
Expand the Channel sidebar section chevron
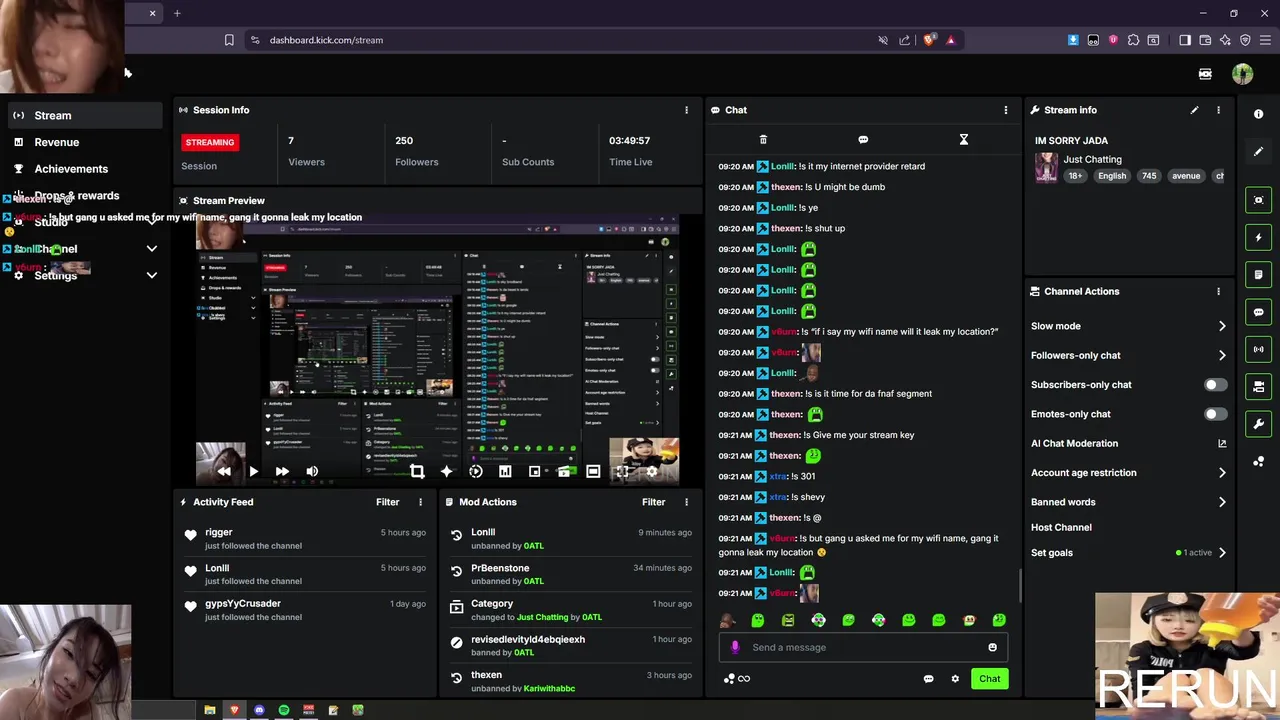point(152,249)
